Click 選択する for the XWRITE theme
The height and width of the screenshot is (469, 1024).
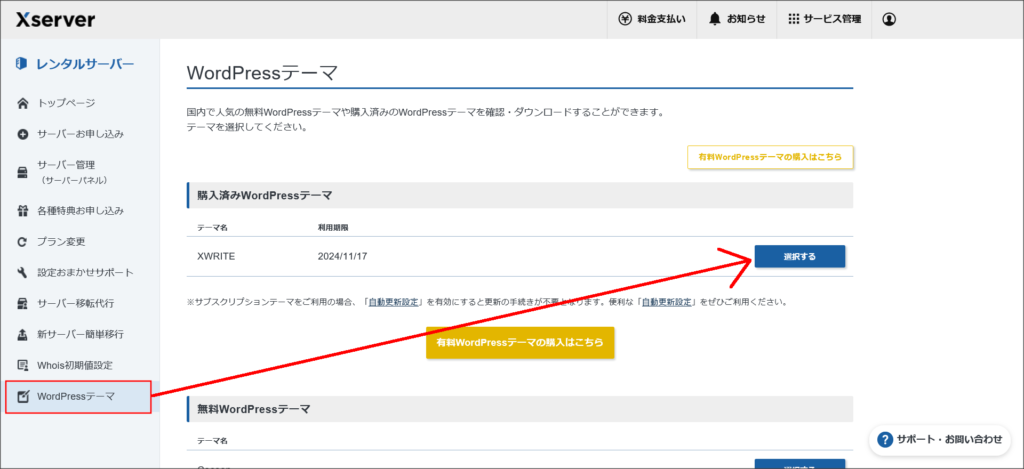(800, 256)
